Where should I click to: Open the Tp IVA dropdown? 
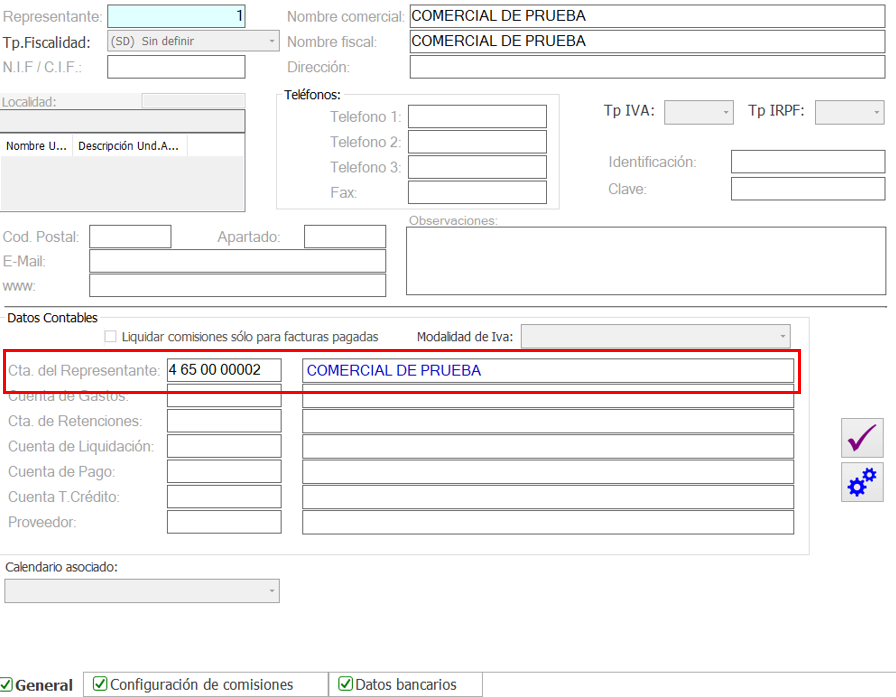(699, 112)
